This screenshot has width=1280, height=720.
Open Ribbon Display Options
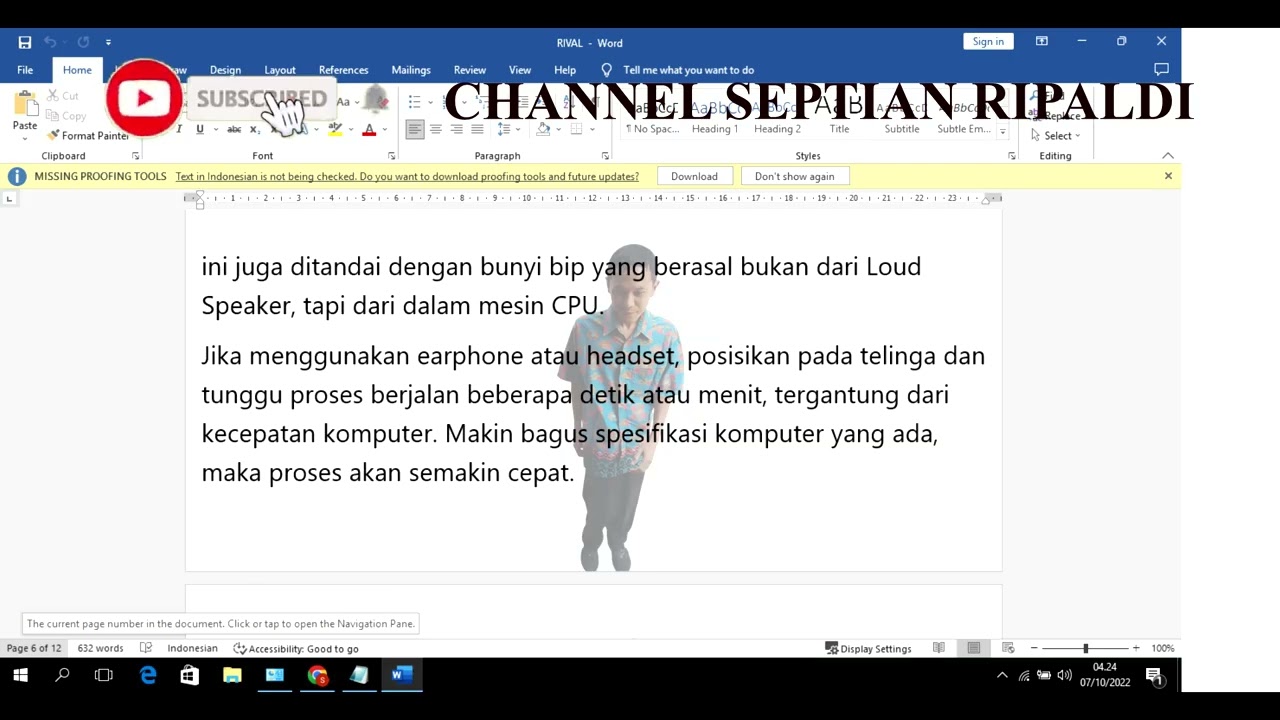pos(1042,41)
